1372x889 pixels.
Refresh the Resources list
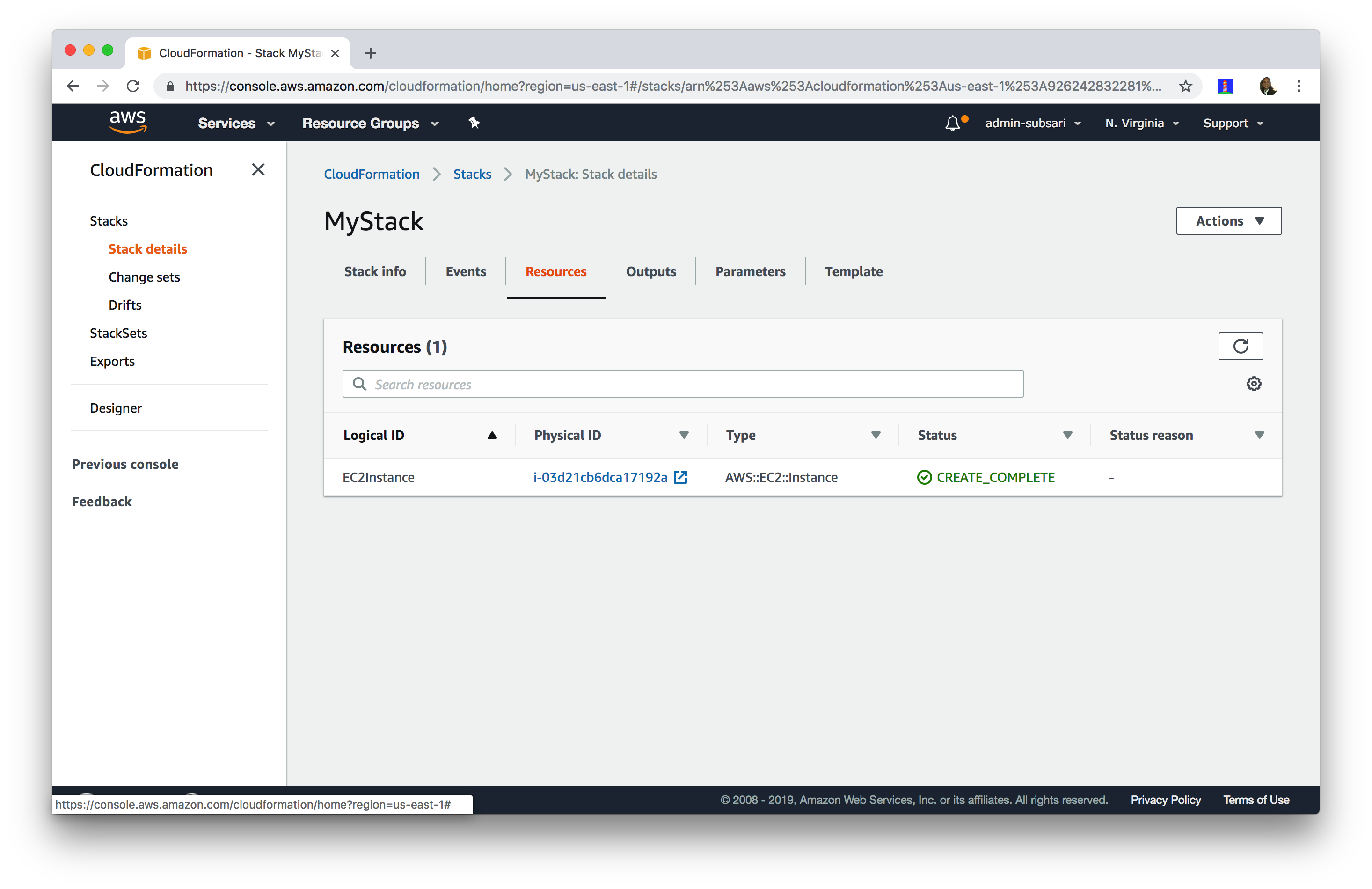[x=1240, y=346]
